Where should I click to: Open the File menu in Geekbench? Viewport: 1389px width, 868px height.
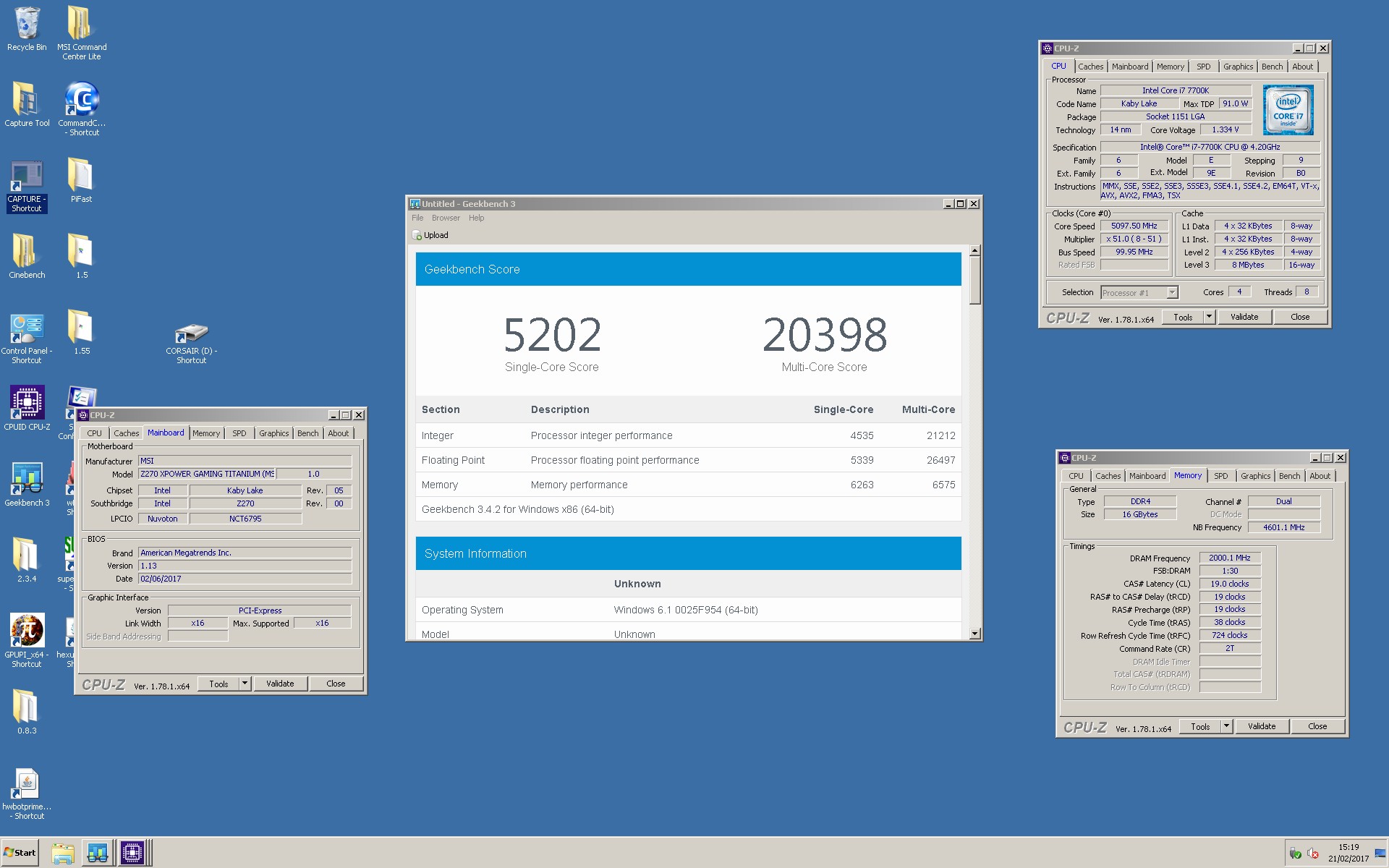[x=417, y=218]
